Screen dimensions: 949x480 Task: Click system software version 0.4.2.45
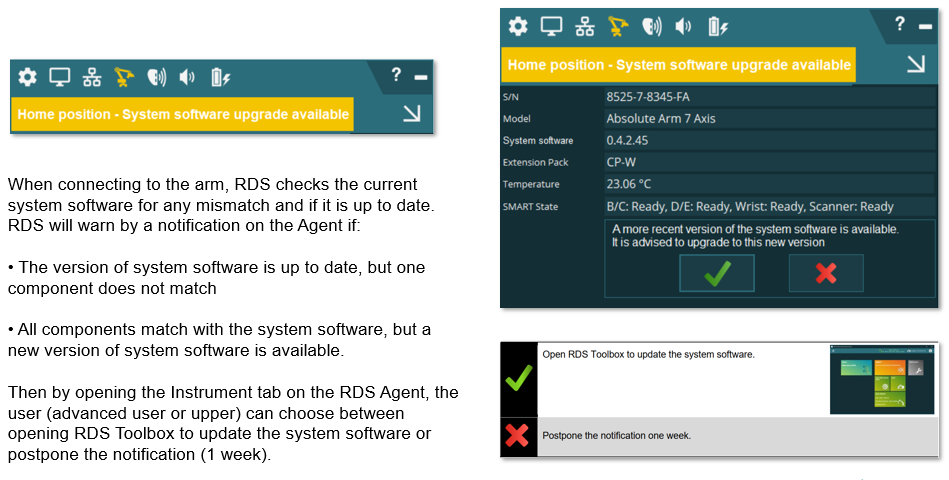(627, 140)
